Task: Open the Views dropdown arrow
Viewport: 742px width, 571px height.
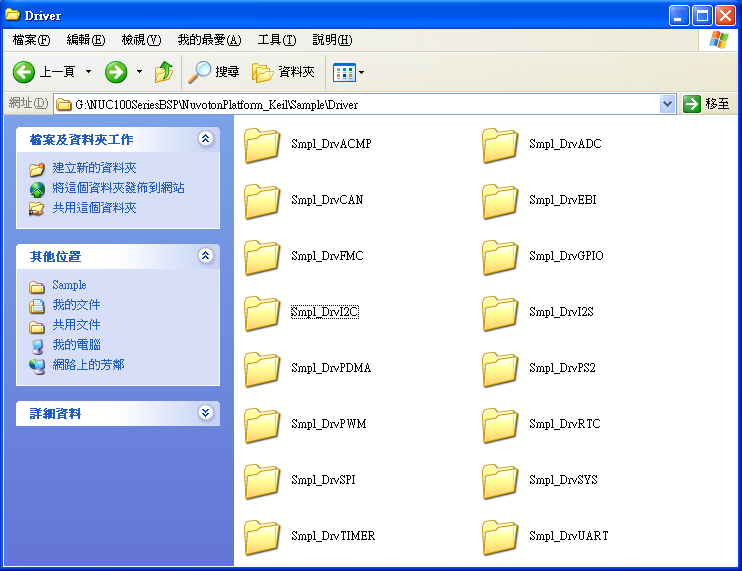Action: point(362,72)
